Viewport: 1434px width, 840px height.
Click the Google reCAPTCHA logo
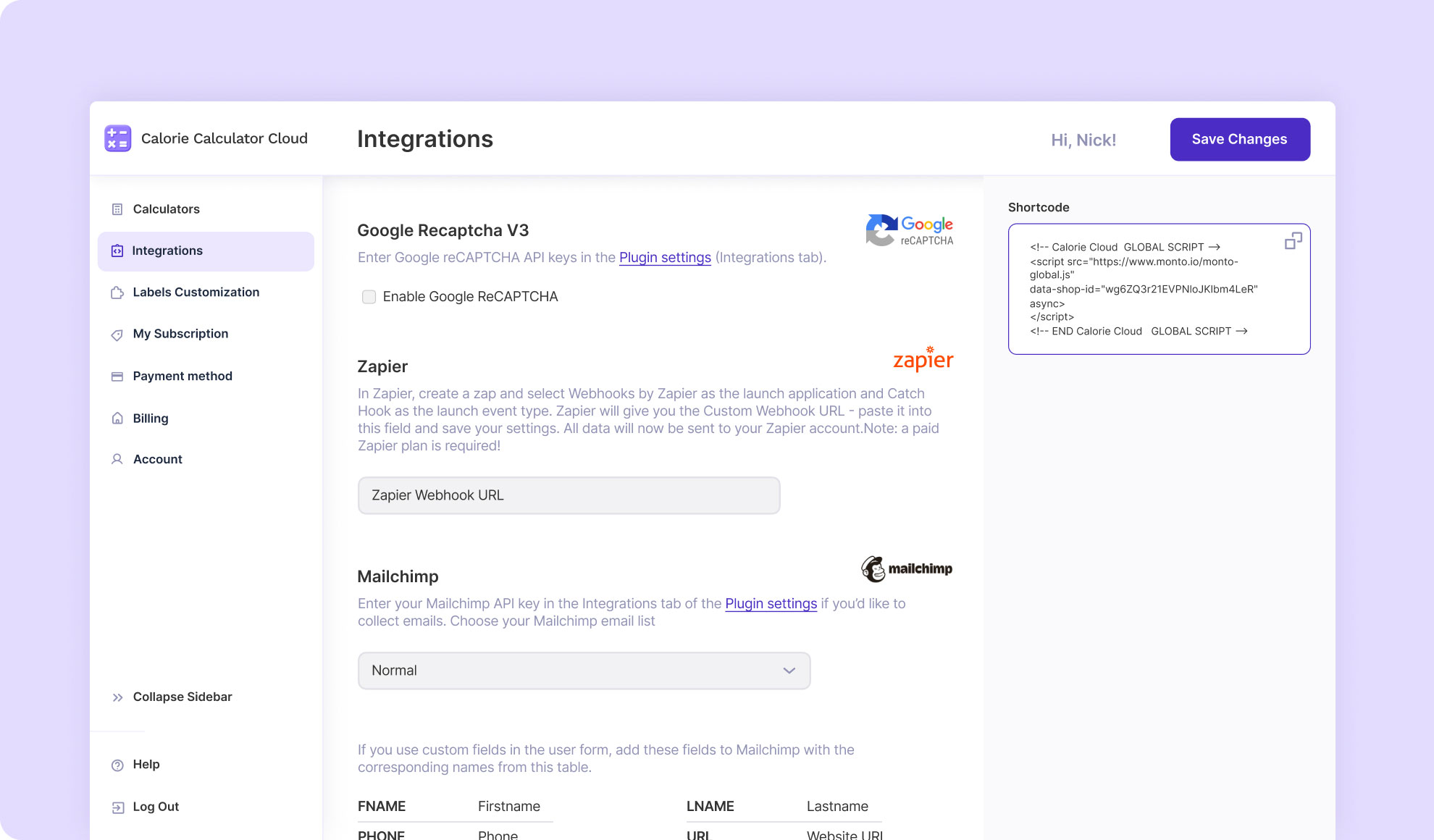(x=910, y=230)
